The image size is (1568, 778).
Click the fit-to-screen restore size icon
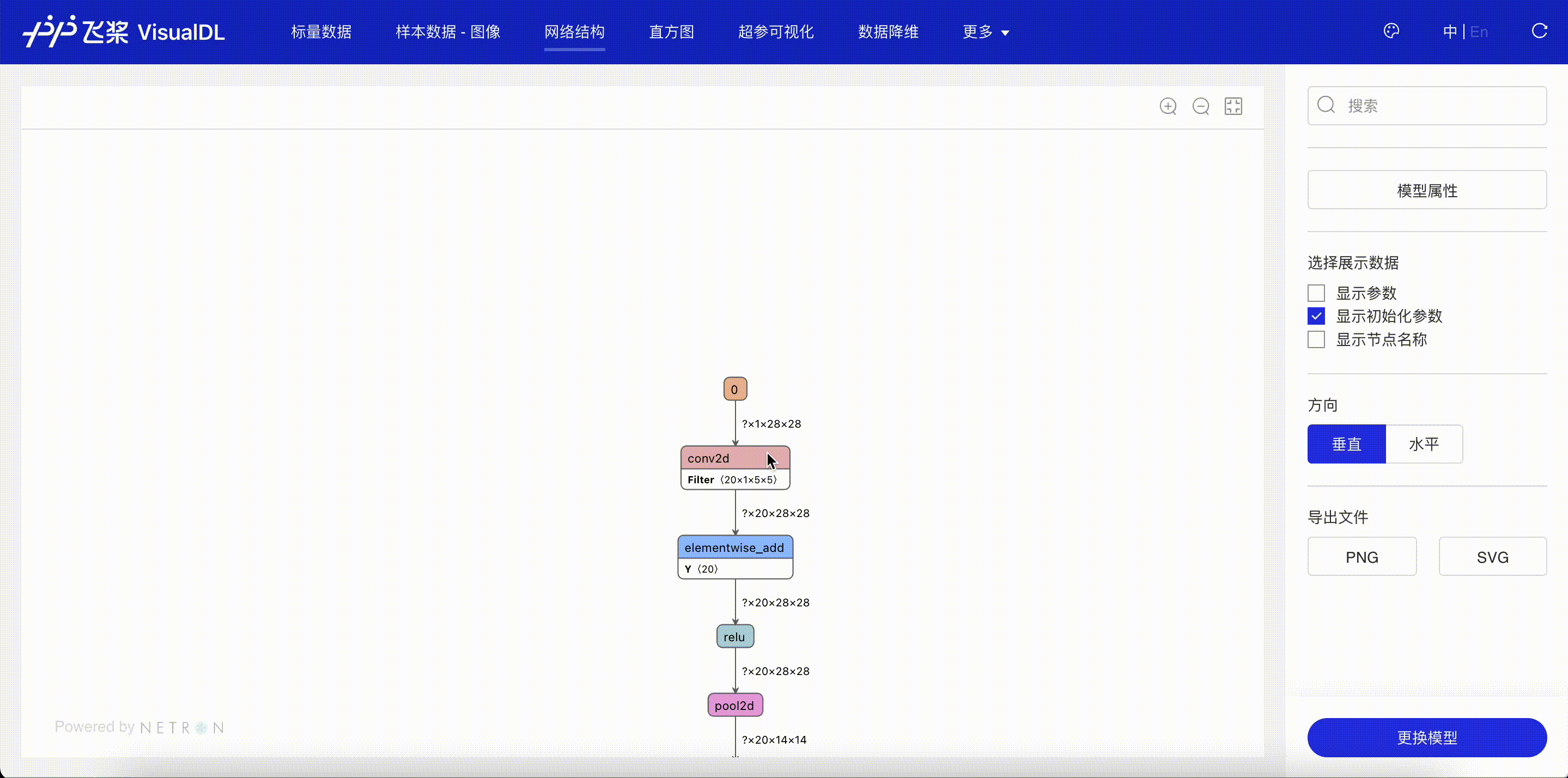1233,107
